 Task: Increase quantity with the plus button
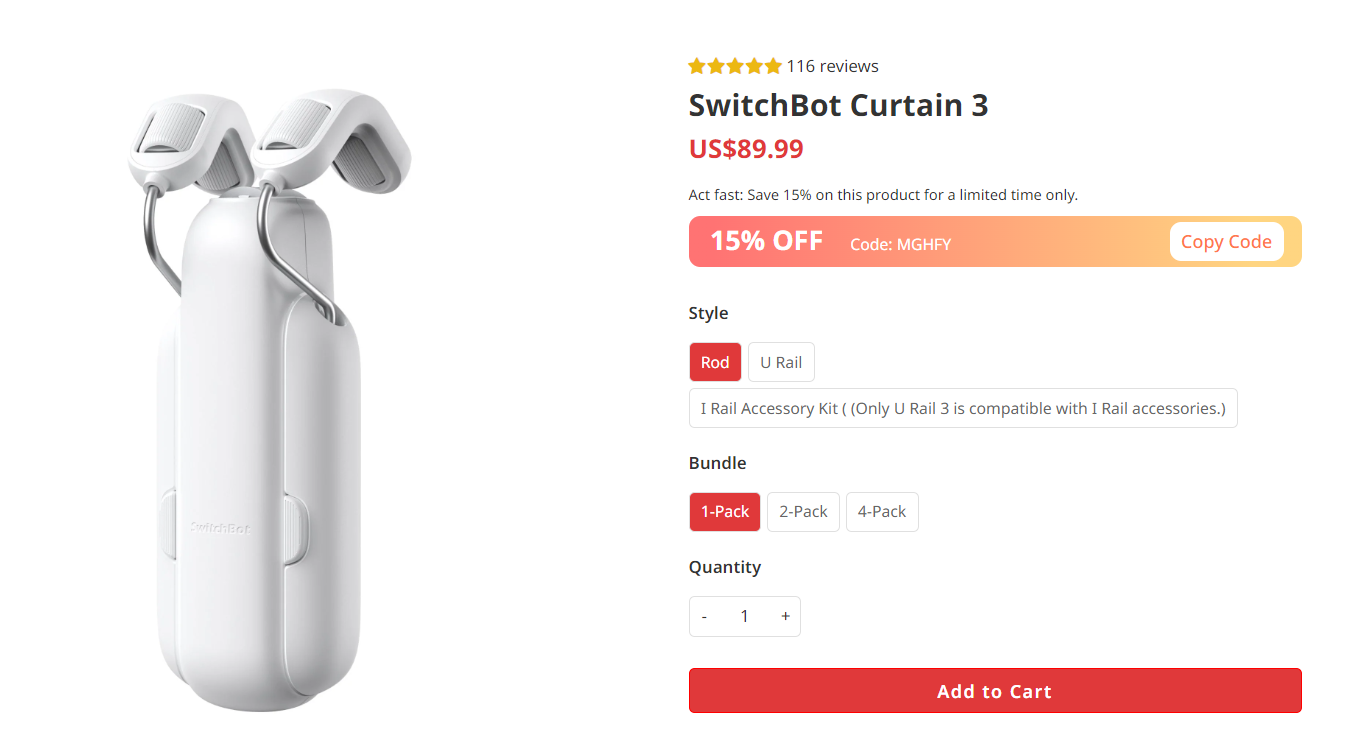coord(785,617)
